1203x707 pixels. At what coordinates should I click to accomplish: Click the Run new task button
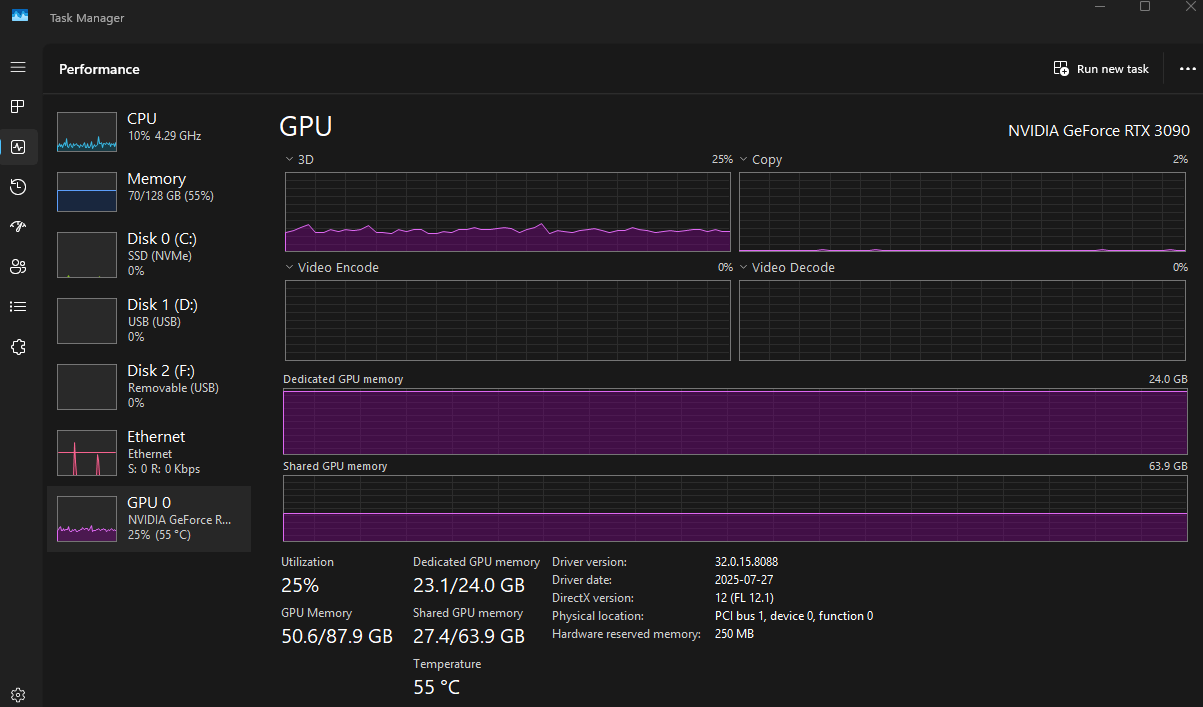point(1101,69)
